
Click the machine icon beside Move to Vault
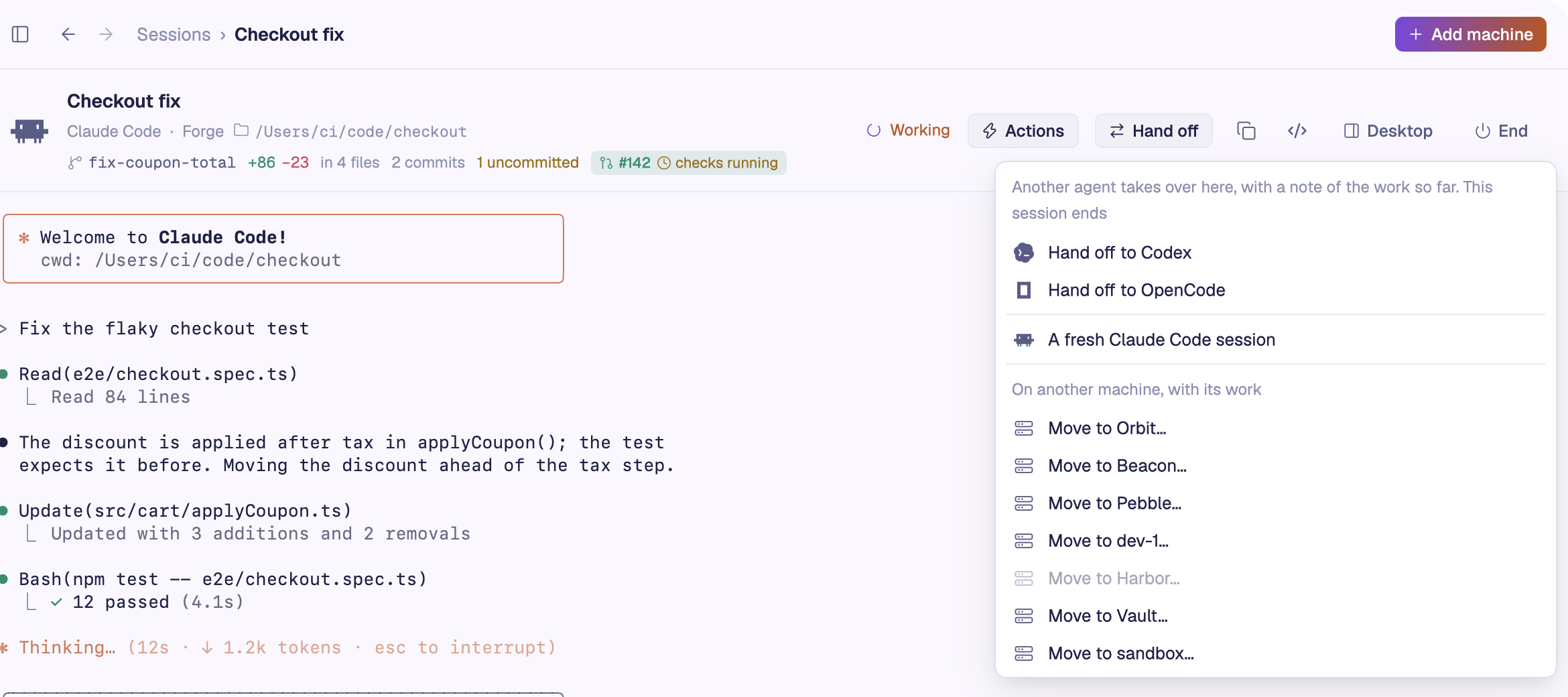pyautogui.click(x=1024, y=616)
